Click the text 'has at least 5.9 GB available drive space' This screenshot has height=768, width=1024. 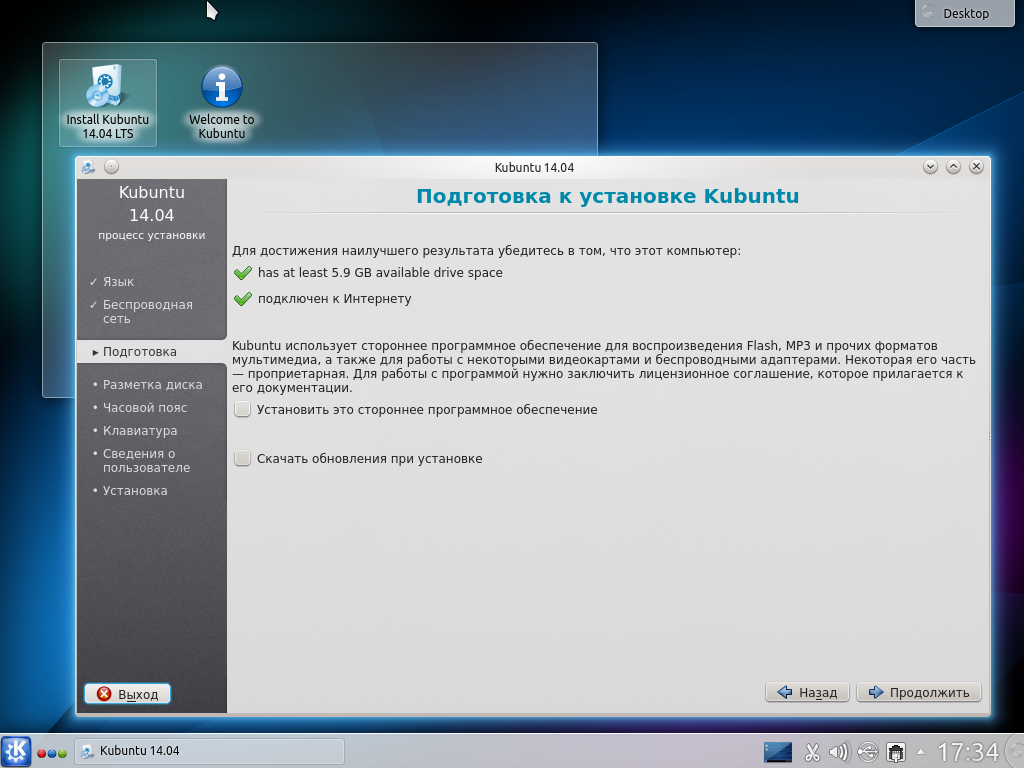point(380,273)
